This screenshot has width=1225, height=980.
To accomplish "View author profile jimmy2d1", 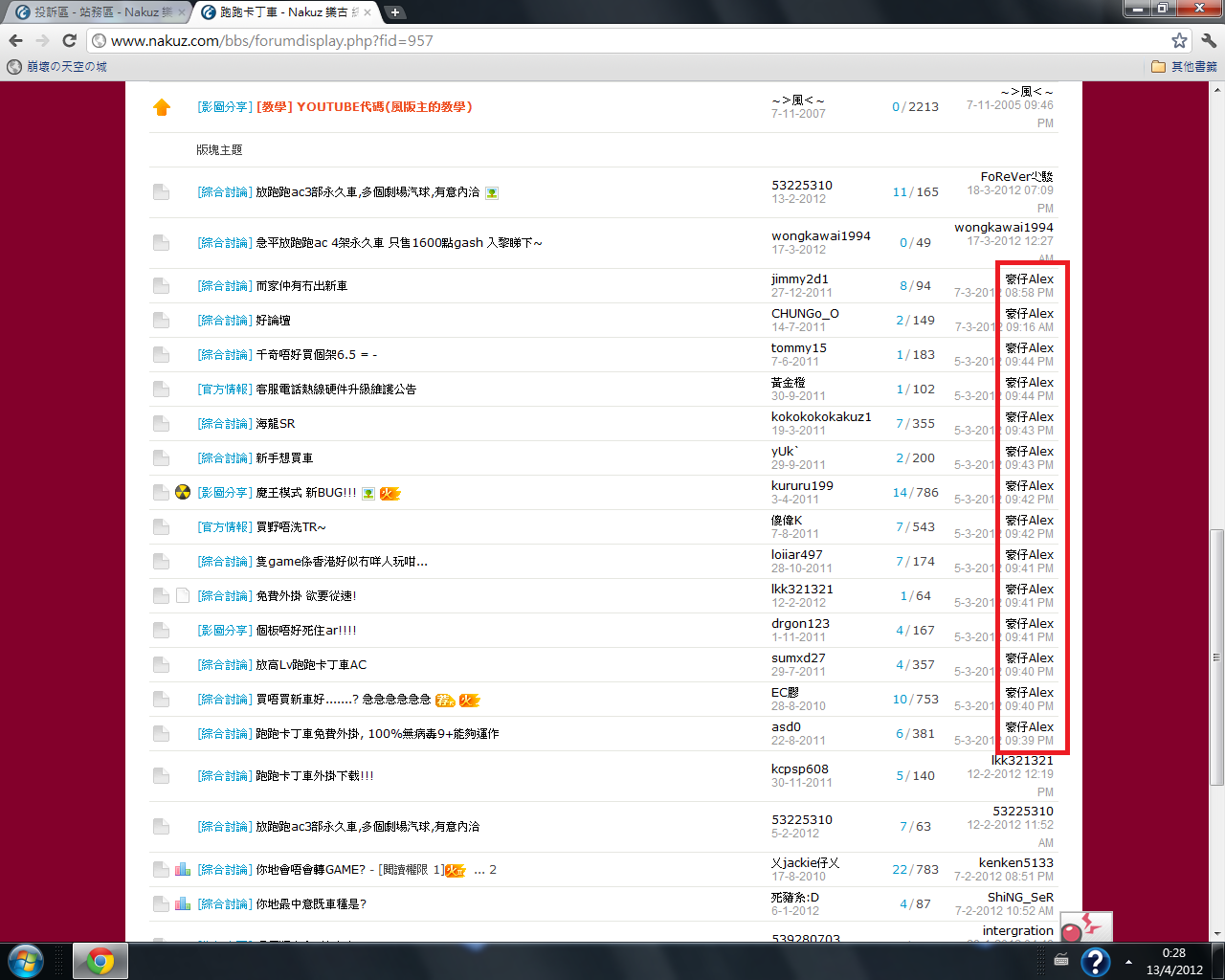I will pos(800,278).
